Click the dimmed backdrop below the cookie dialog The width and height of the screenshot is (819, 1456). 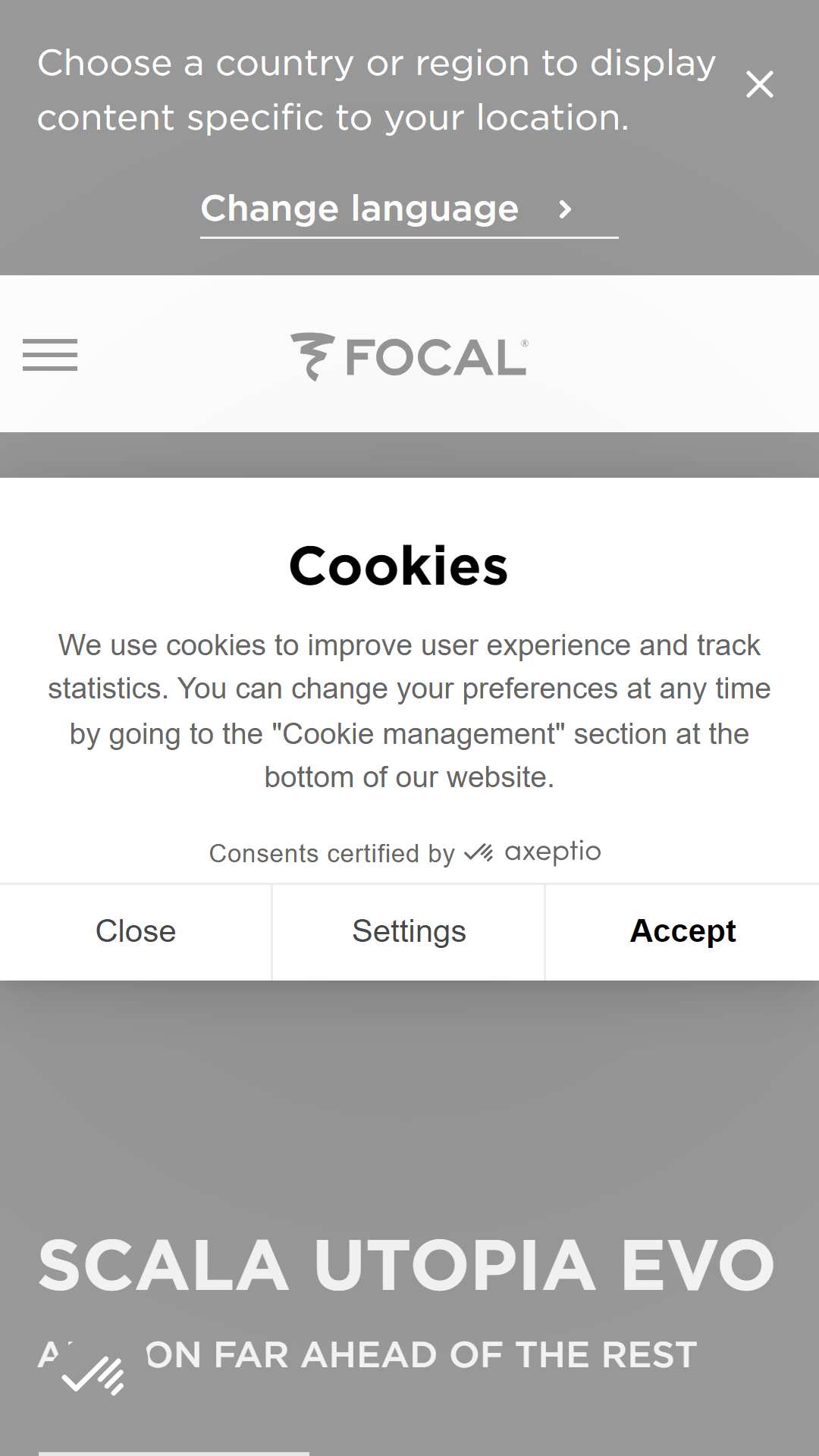[409, 1100]
